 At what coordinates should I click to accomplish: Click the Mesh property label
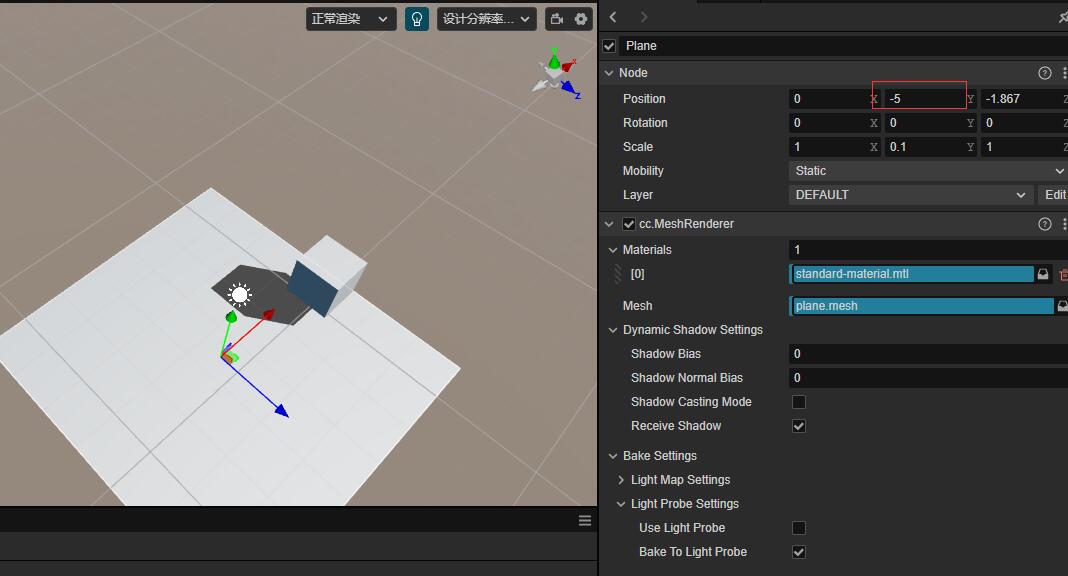click(x=637, y=306)
